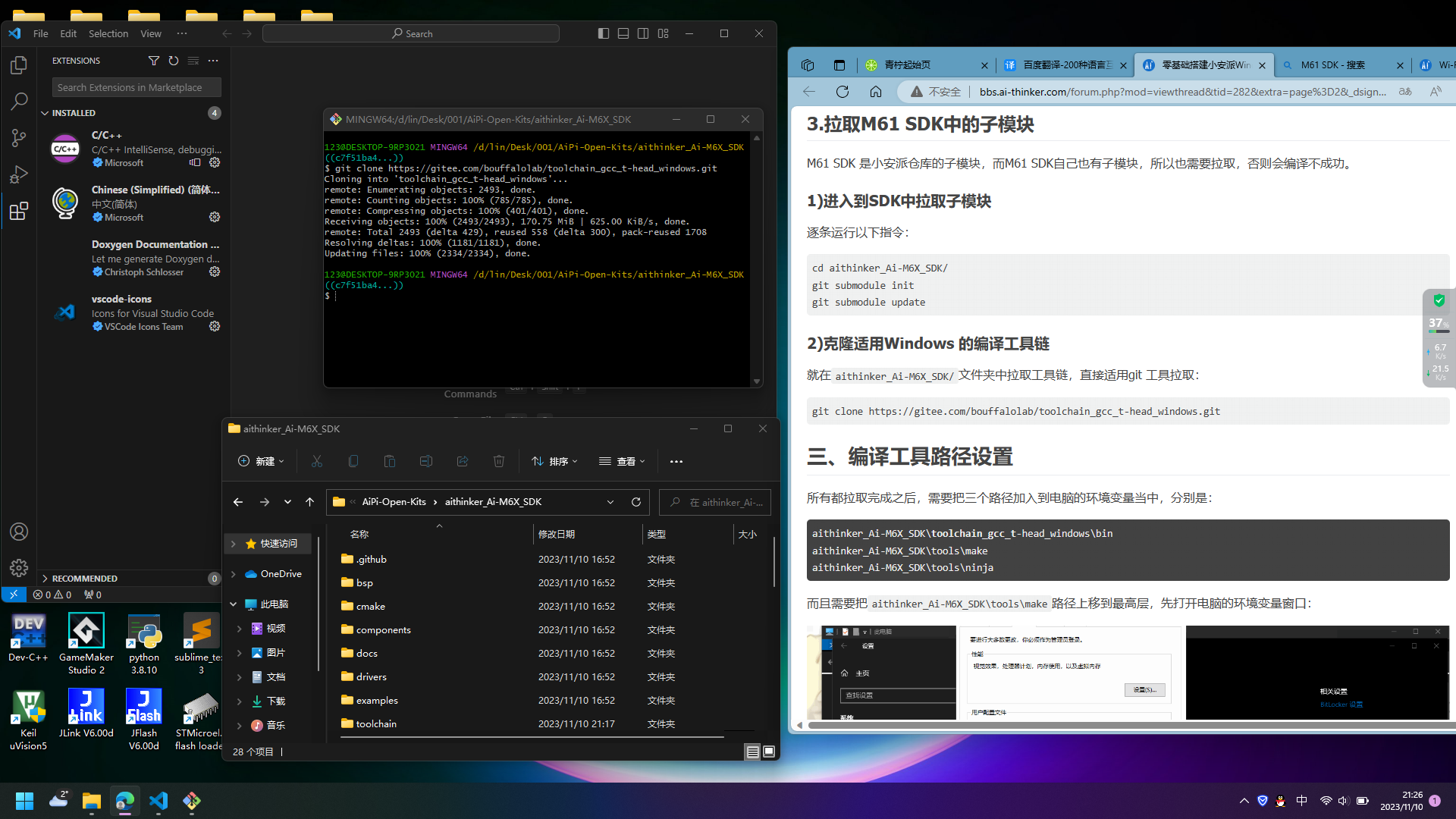Viewport: 1456px width, 819px height.
Task: Open File Explorer see more options
Action: (676, 461)
